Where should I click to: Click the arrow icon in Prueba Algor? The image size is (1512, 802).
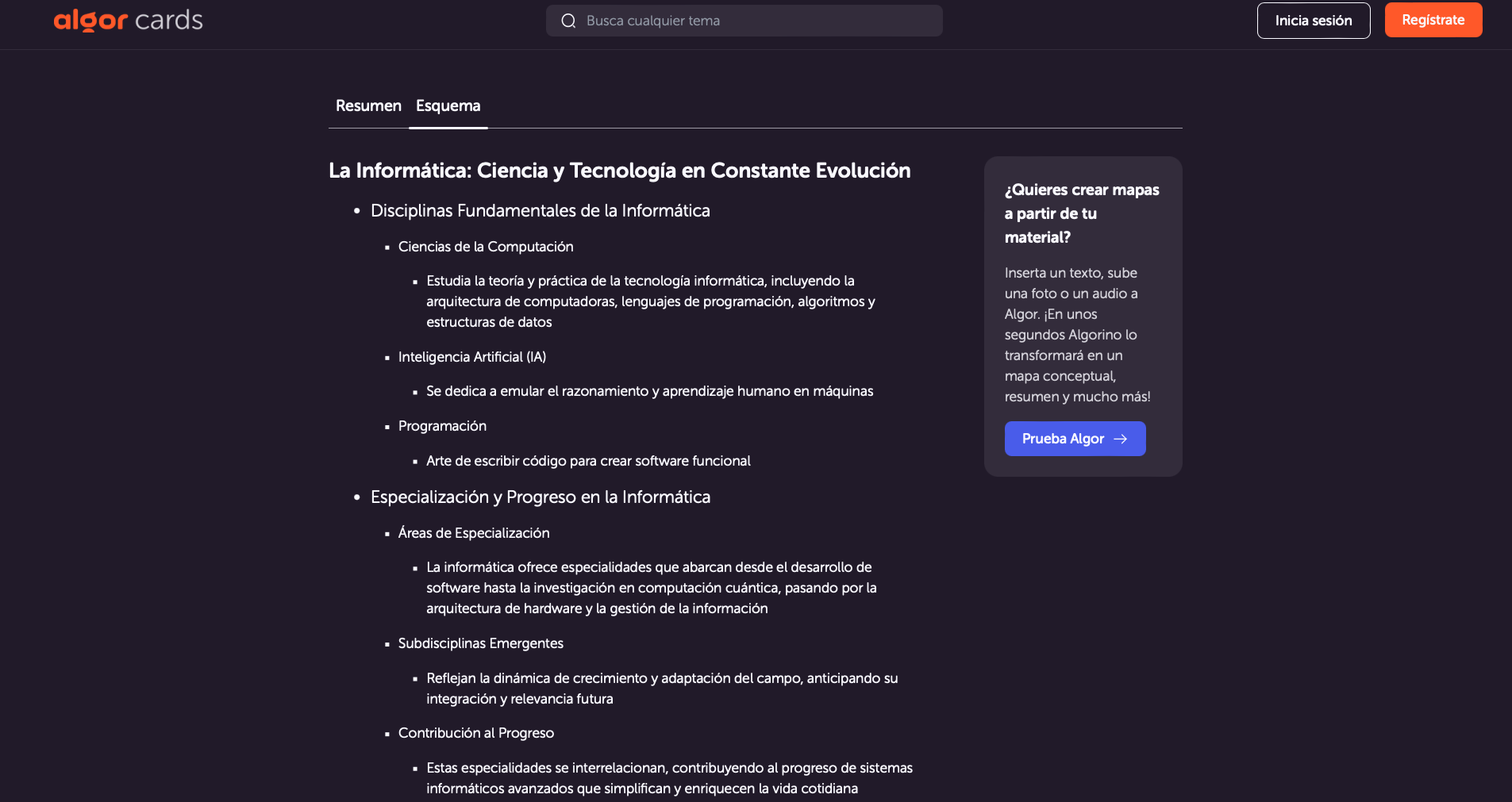coord(1121,439)
